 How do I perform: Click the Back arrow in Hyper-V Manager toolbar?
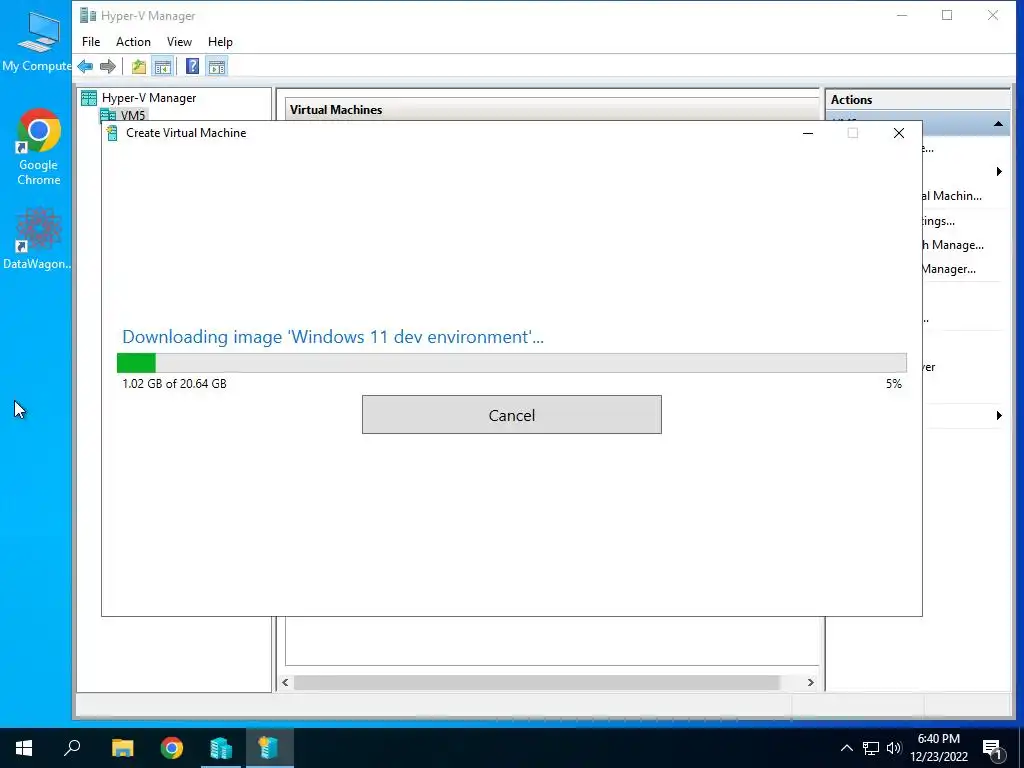(x=85, y=66)
